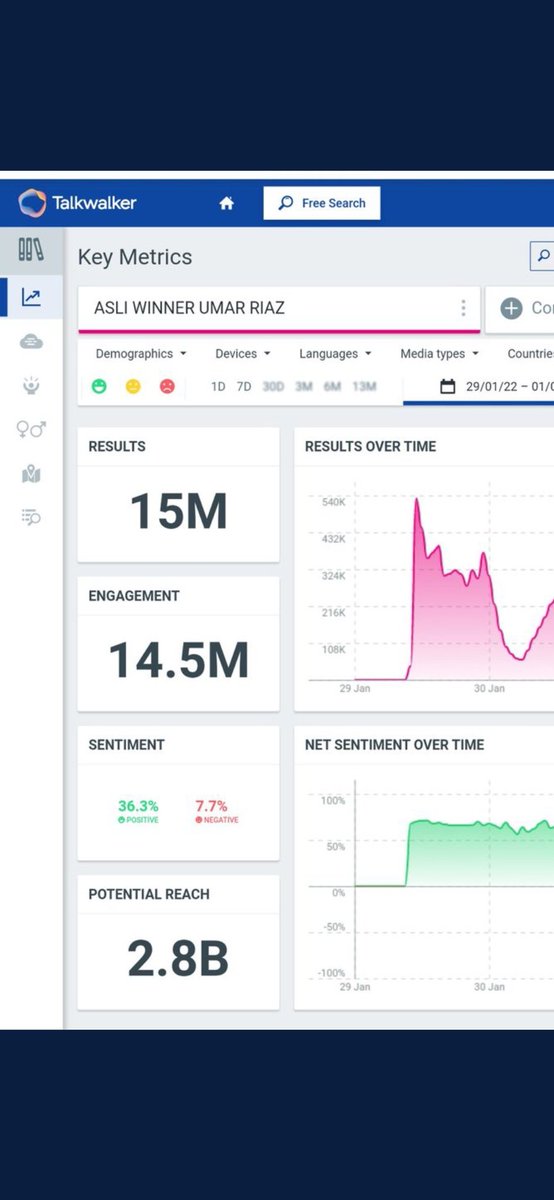Click the Results Over Time chart title
This screenshot has height=1200, width=554.
[x=370, y=446]
